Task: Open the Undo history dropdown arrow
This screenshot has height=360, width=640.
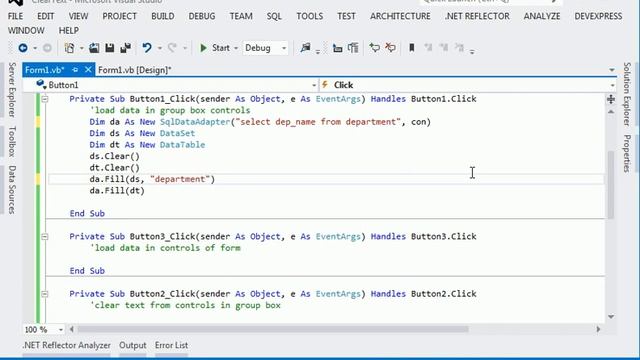Action: (x=160, y=49)
